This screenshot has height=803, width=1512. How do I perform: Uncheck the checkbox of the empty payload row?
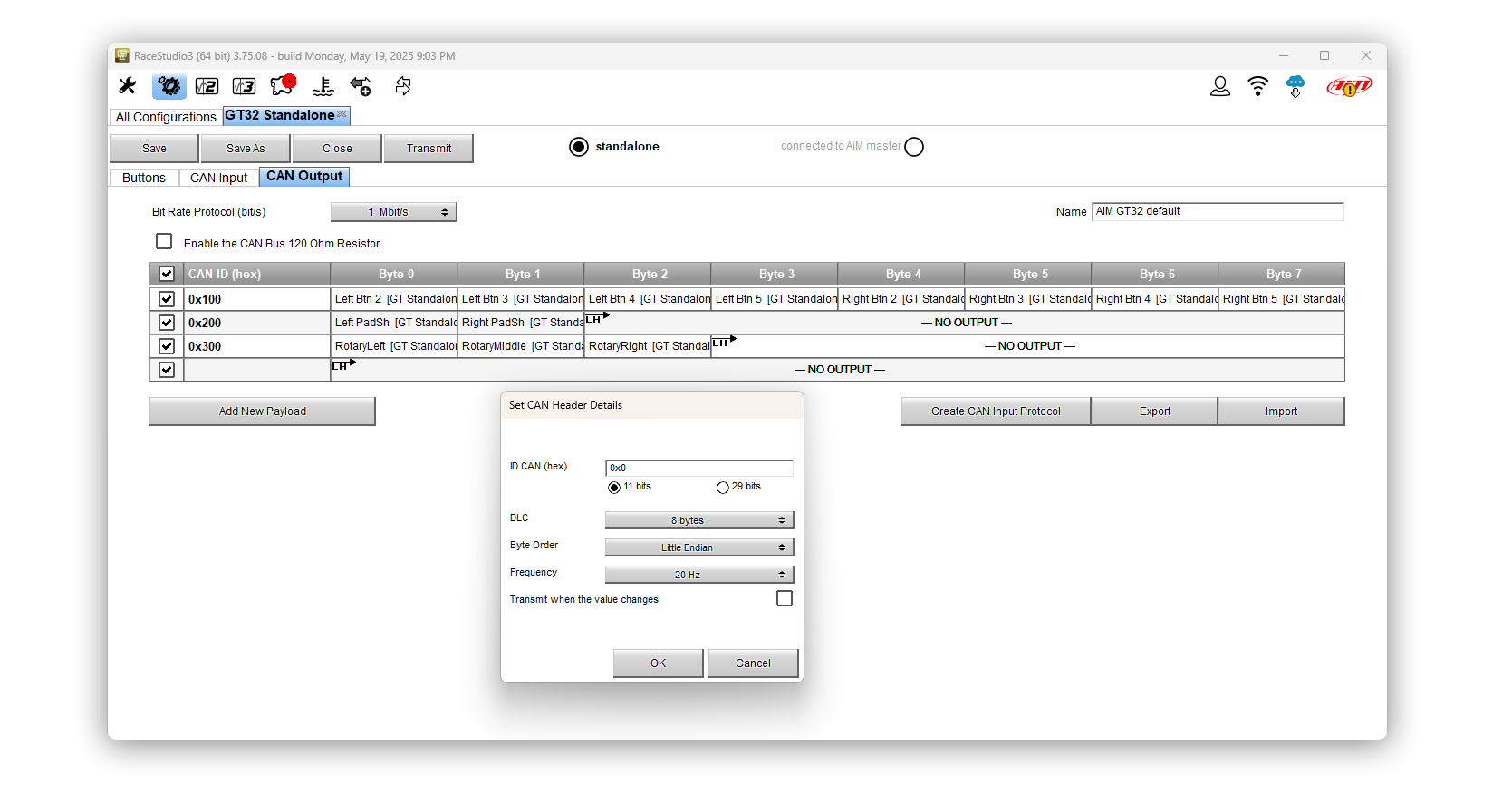click(x=167, y=370)
